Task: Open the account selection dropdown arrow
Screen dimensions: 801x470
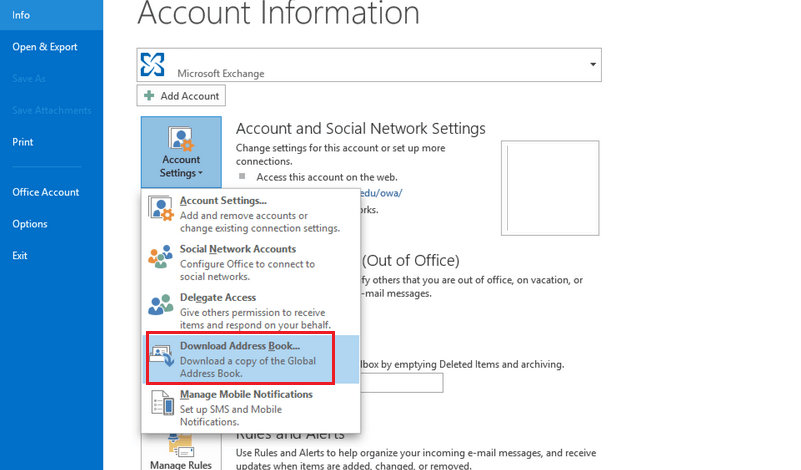Action: (x=593, y=64)
